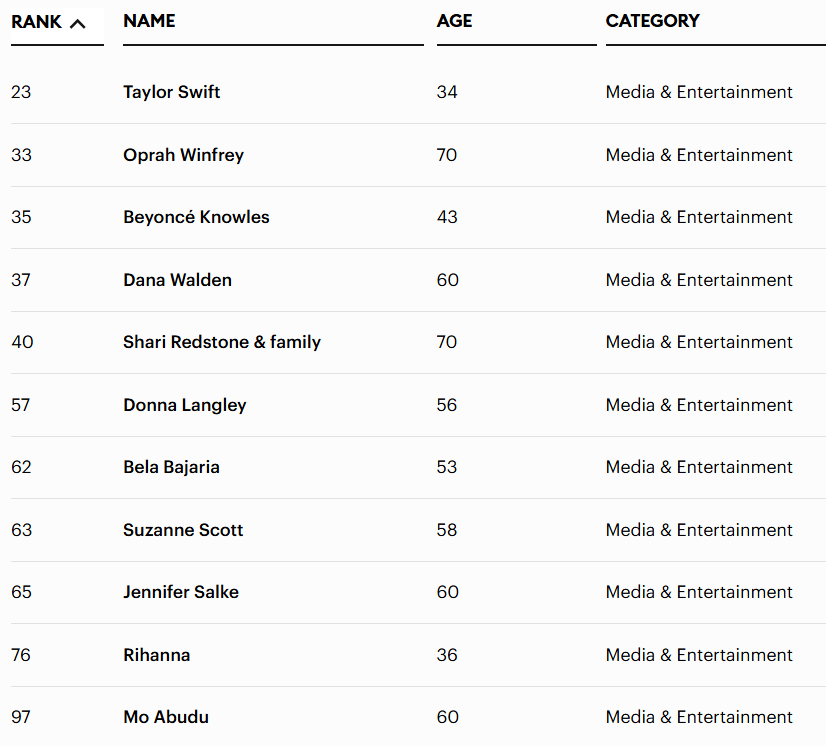Select the Mo Abudu name
The height and width of the screenshot is (746, 826).
tap(166, 717)
